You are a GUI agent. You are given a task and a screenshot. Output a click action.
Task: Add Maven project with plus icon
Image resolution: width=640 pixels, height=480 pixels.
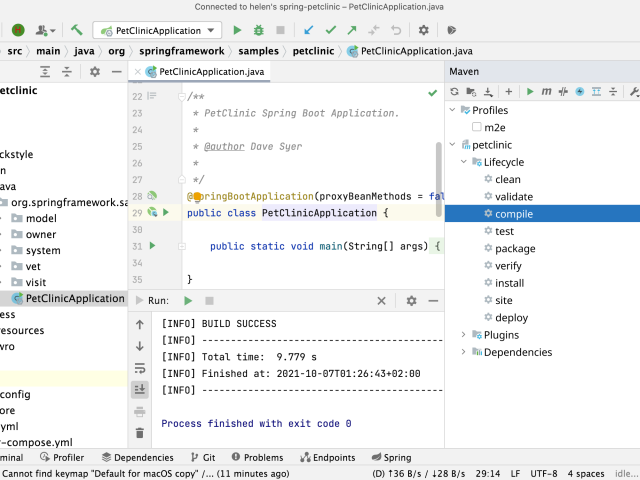click(x=509, y=92)
